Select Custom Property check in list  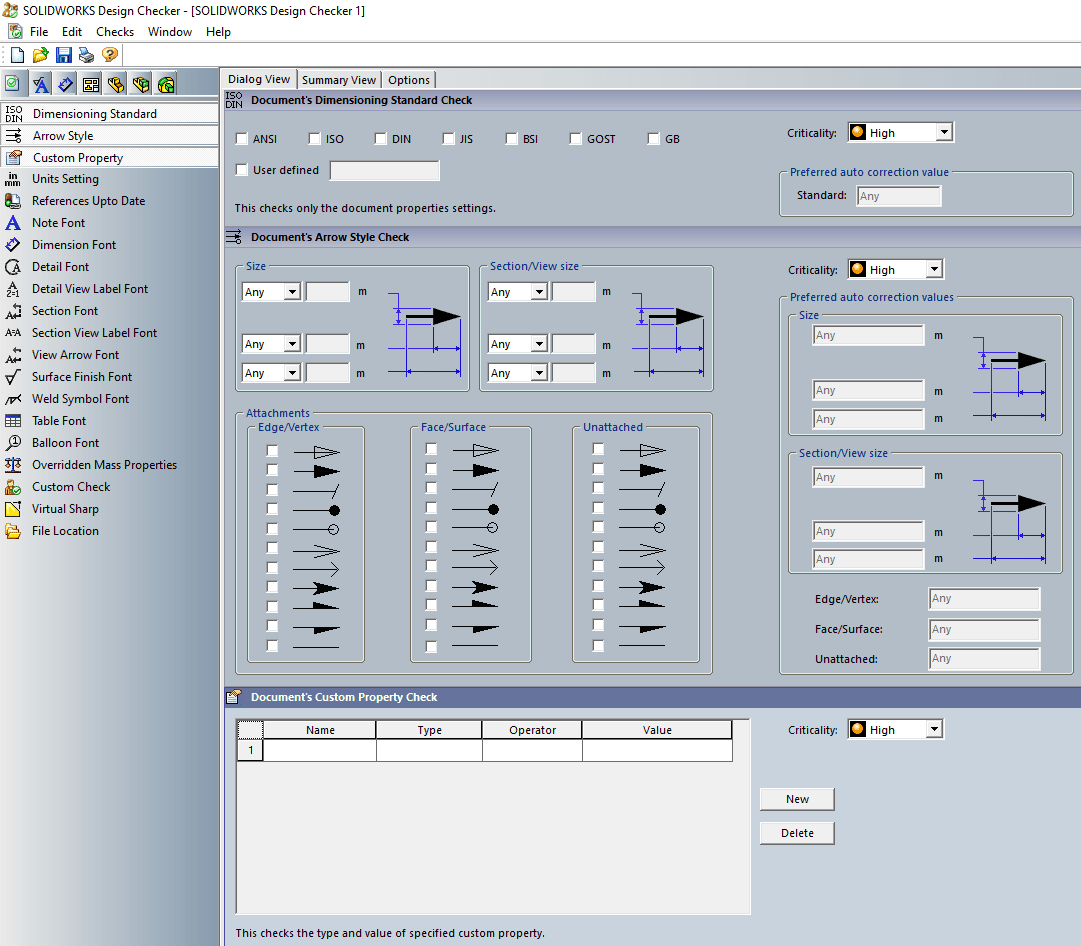point(110,158)
